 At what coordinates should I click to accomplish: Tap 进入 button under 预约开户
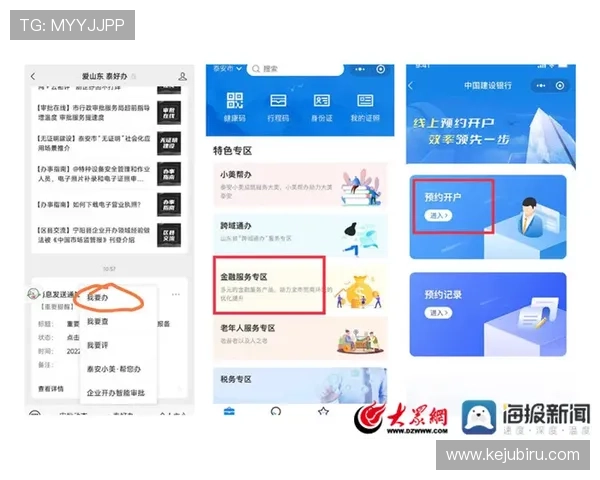tap(438, 216)
